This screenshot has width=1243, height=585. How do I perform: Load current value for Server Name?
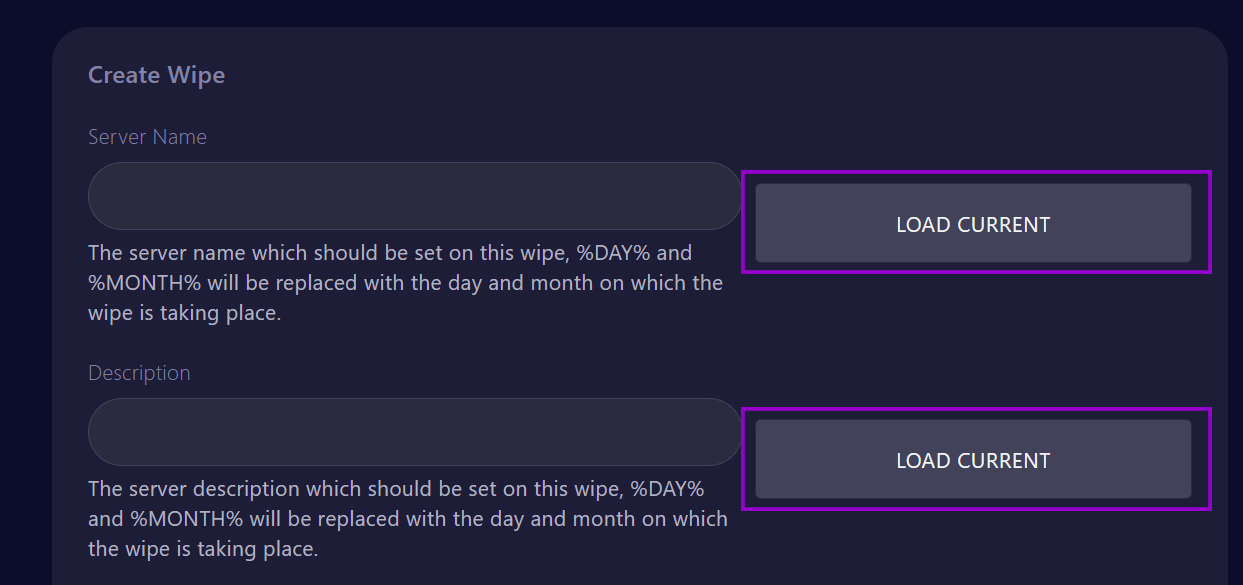[973, 224]
